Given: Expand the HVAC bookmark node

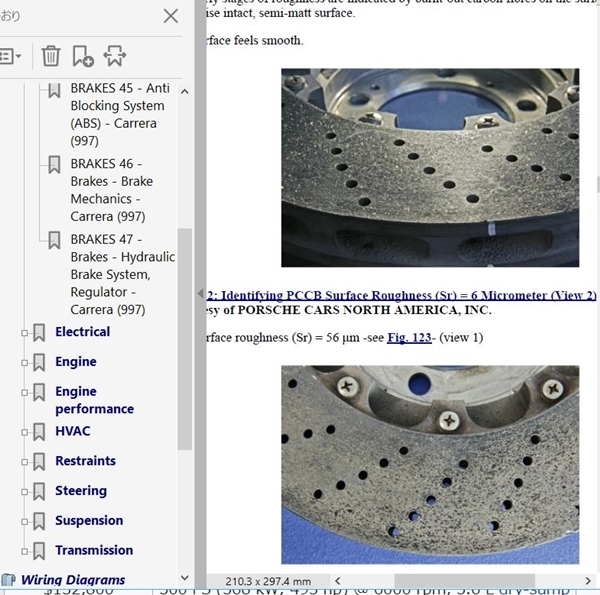Looking at the screenshot, I should tap(24, 432).
